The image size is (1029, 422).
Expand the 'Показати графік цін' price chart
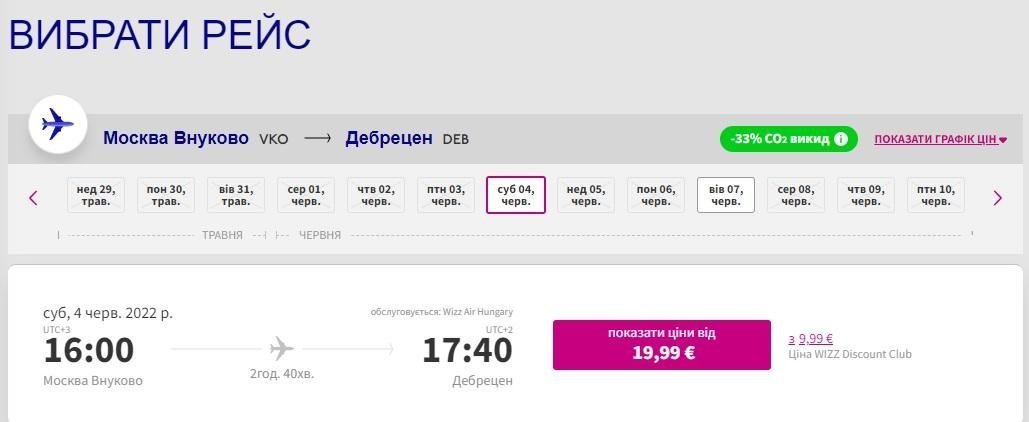pos(940,139)
